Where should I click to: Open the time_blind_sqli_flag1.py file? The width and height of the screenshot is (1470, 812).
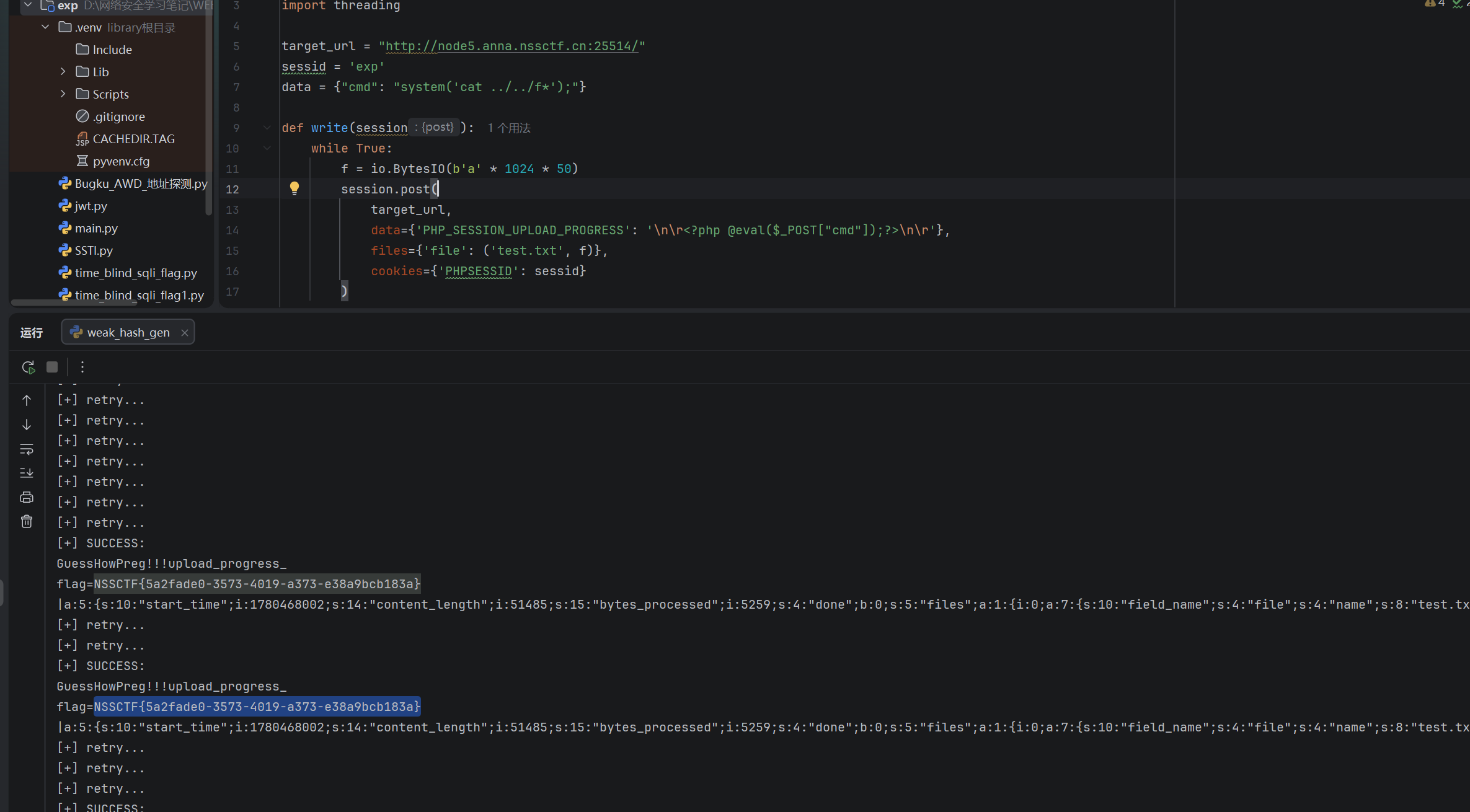(x=139, y=295)
